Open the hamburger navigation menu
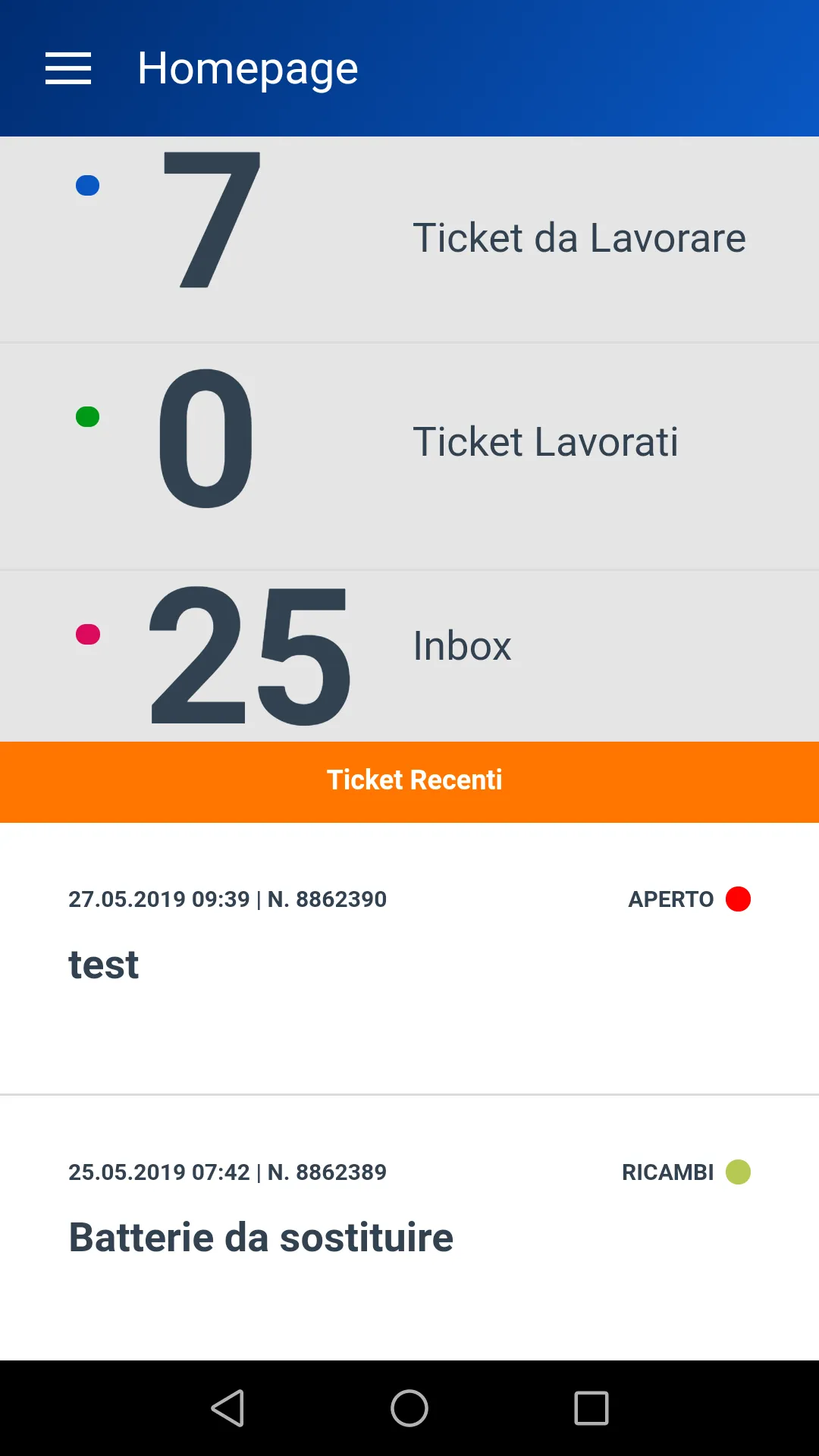 click(68, 68)
